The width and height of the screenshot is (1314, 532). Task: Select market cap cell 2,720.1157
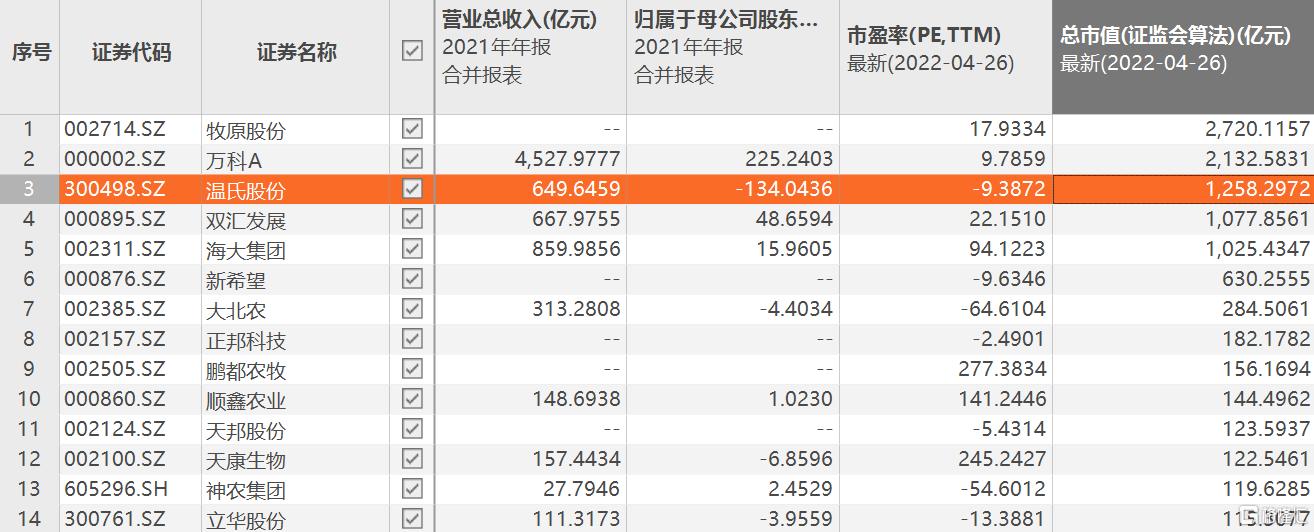[x=1256, y=129]
